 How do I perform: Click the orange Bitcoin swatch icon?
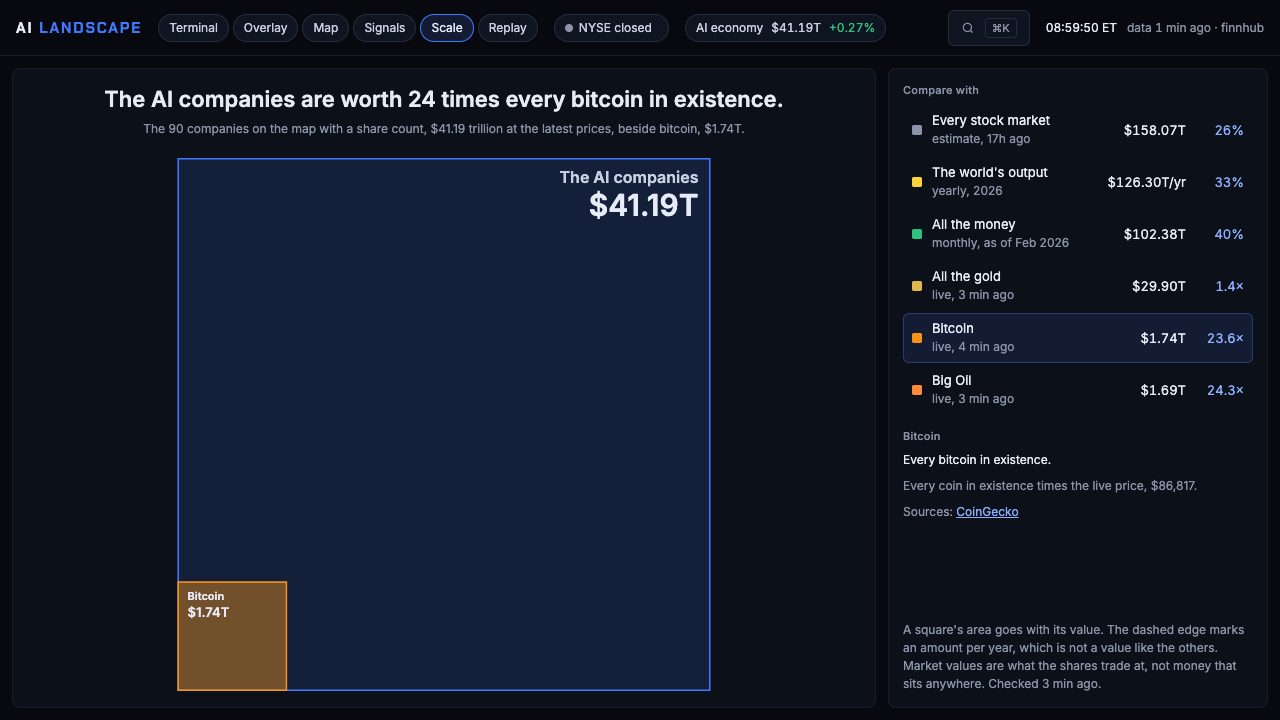tap(917, 338)
